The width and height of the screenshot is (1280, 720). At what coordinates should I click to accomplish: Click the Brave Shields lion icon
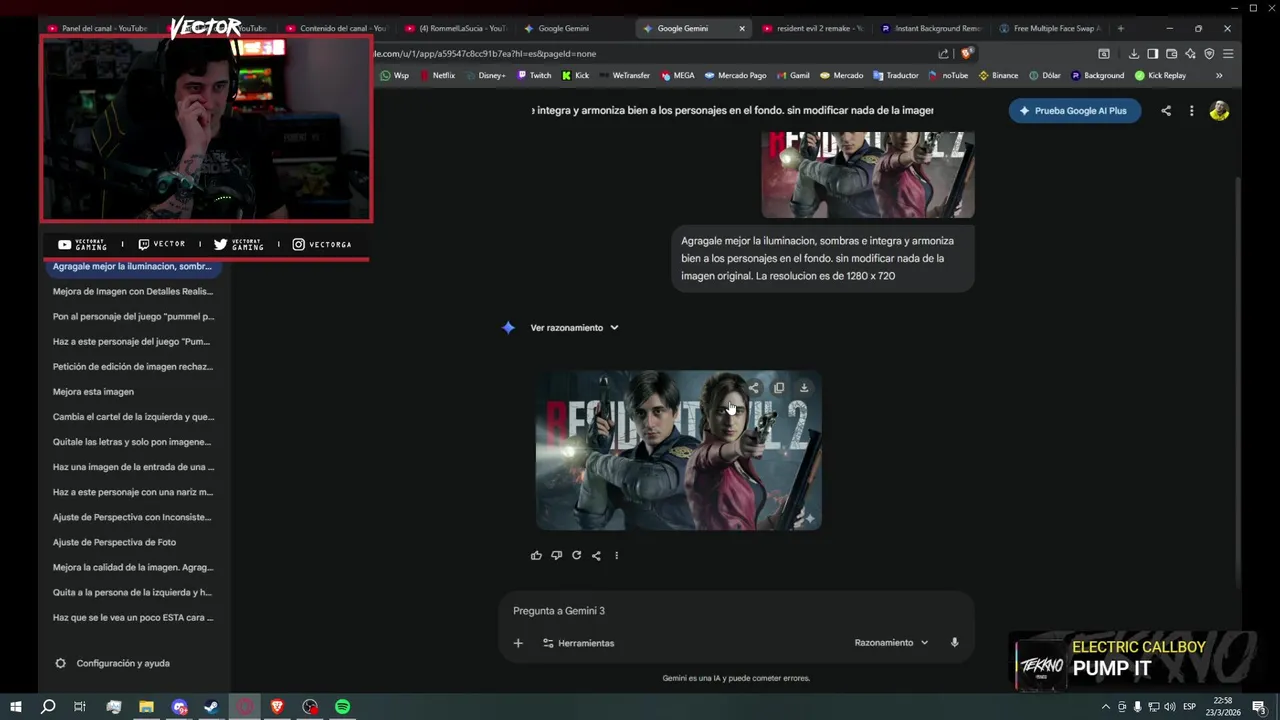point(966,54)
